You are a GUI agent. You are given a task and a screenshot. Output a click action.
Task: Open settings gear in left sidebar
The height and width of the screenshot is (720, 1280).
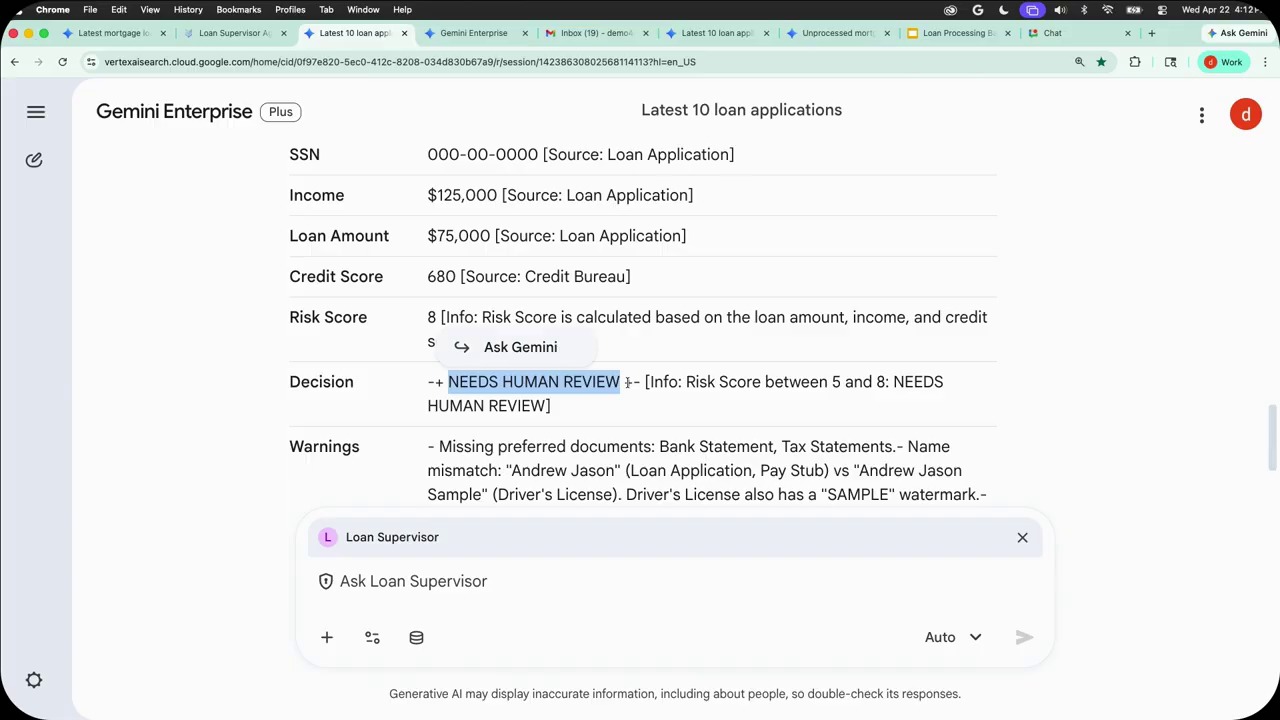(x=34, y=680)
